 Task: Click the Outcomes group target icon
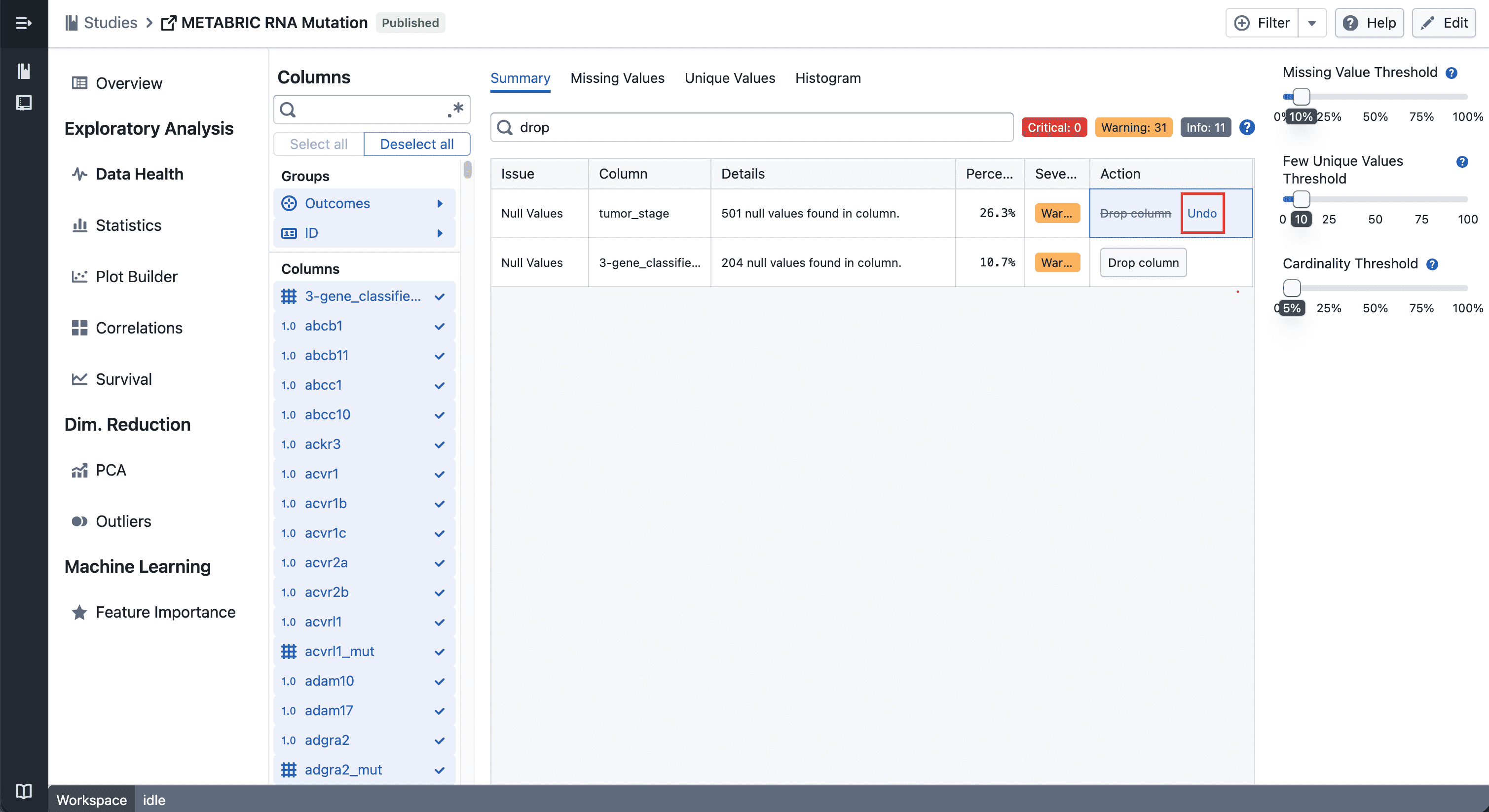click(x=289, y=203)
